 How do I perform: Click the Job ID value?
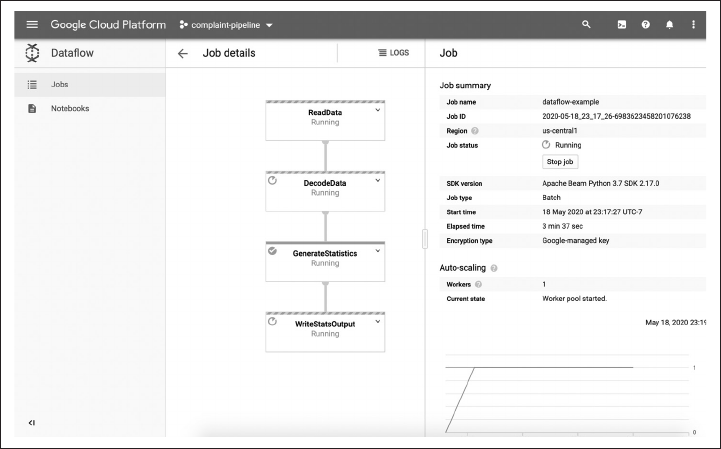point(616,116)
